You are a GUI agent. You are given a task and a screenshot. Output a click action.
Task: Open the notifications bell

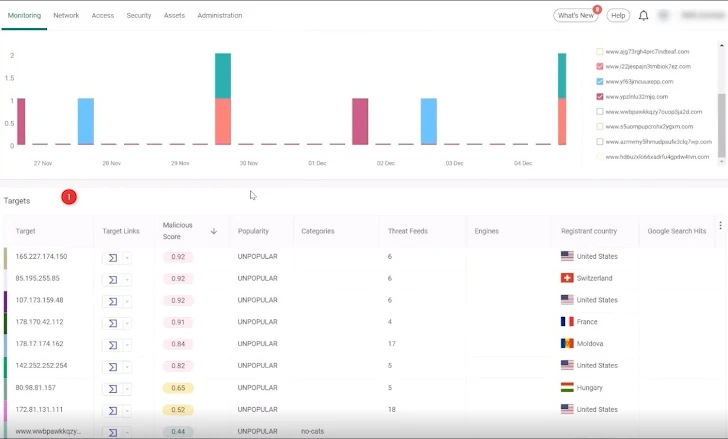(644, 16)
